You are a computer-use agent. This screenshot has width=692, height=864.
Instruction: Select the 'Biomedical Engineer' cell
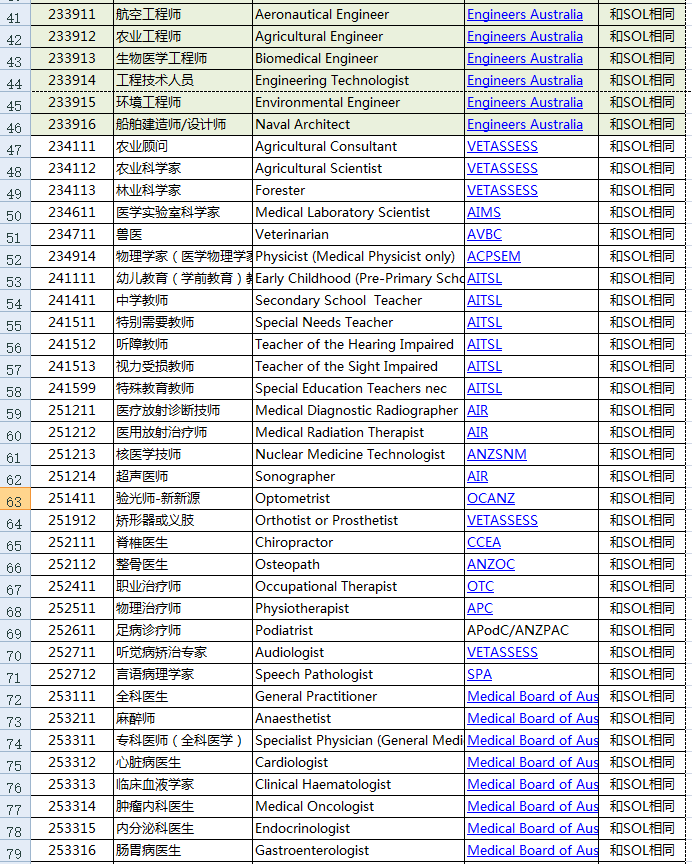point(358,58)
